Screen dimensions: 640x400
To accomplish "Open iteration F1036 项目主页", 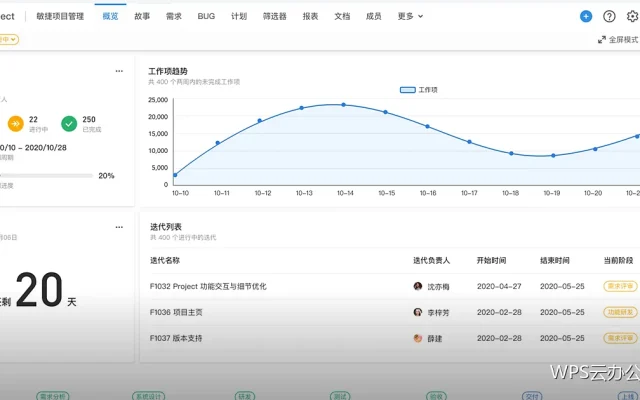I will coord(176,312).
